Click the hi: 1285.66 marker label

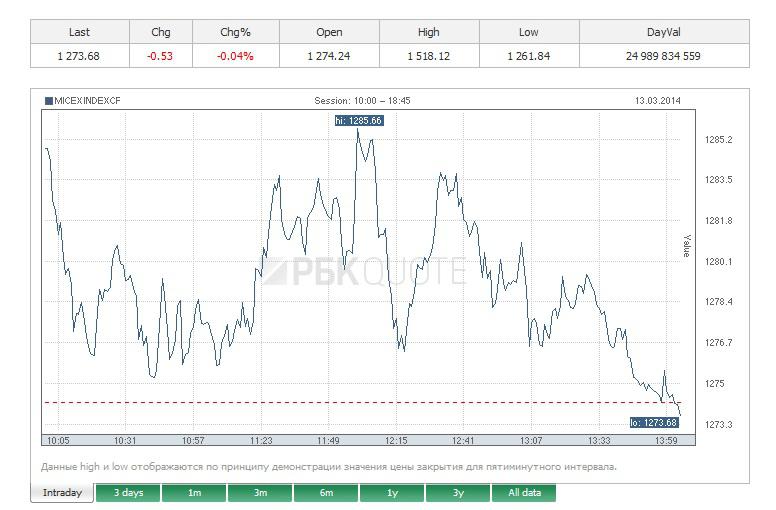click(x=359, y=121)
